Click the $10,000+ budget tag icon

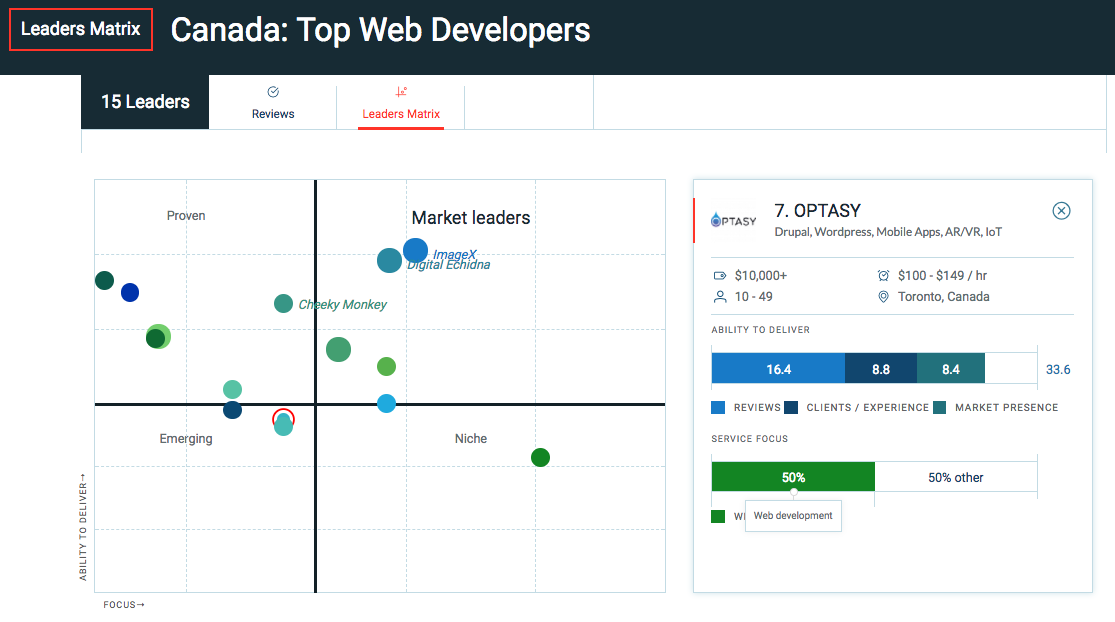tap(720, 276)
